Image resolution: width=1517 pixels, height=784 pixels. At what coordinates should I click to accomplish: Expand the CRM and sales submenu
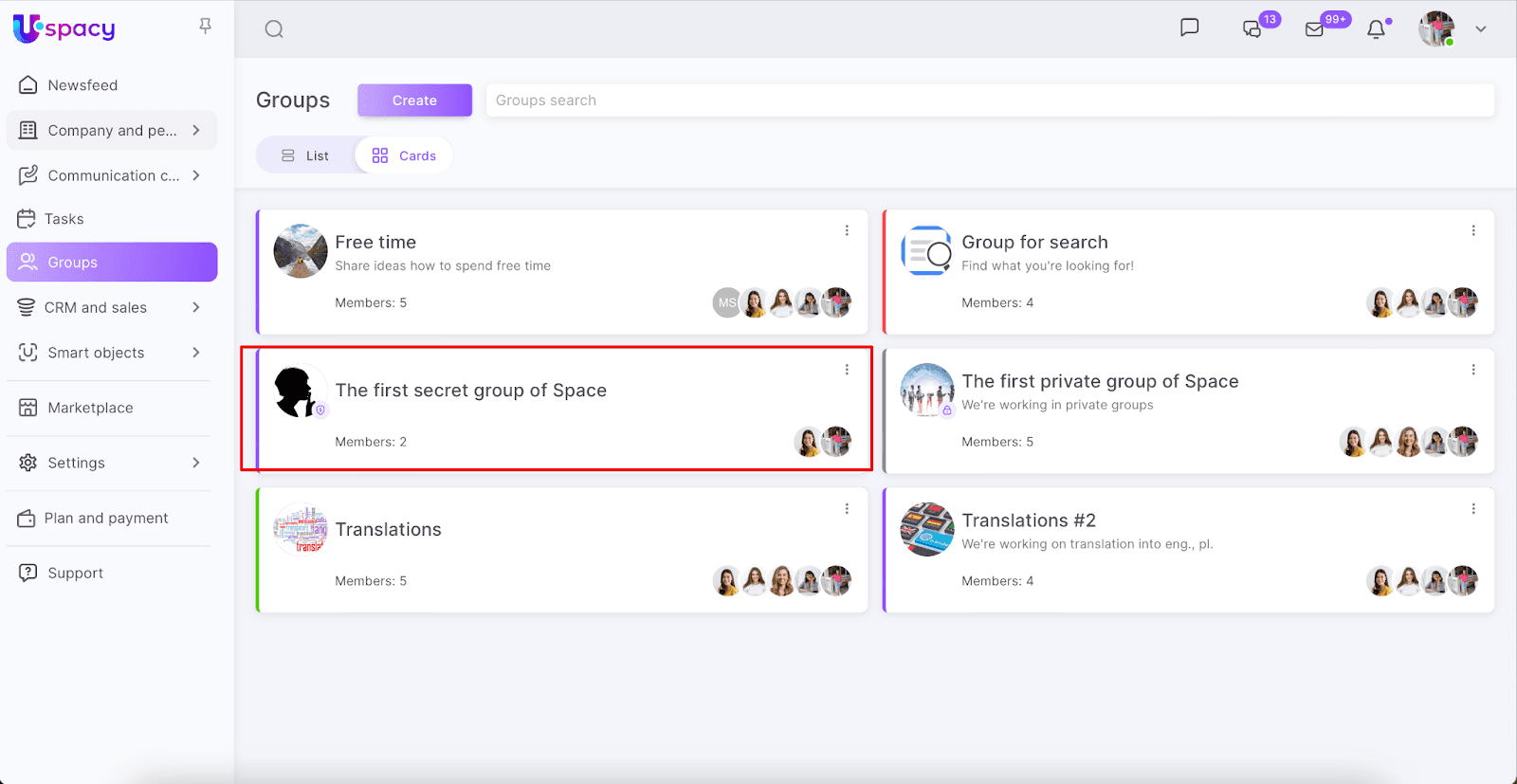tap(196, 307)
